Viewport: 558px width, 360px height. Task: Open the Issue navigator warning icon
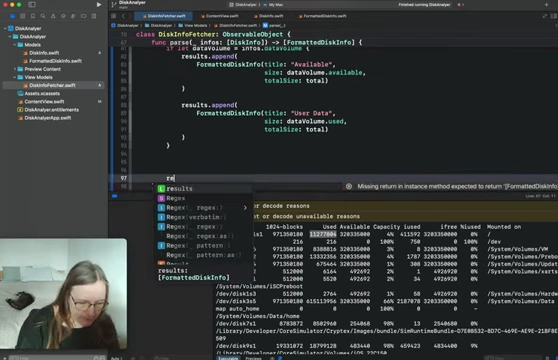[53, 16]
